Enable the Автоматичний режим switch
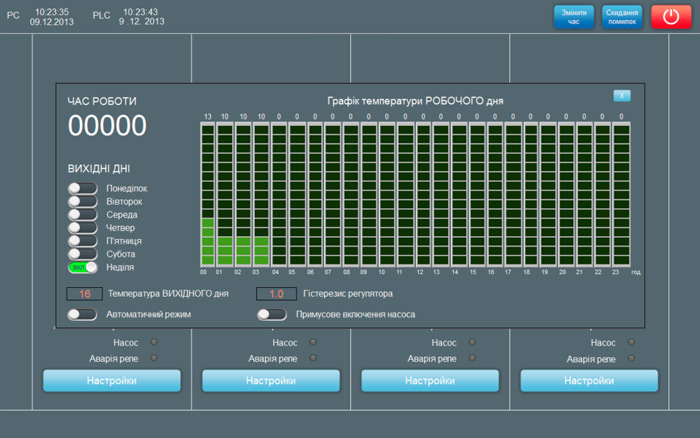 pos(82,314)
